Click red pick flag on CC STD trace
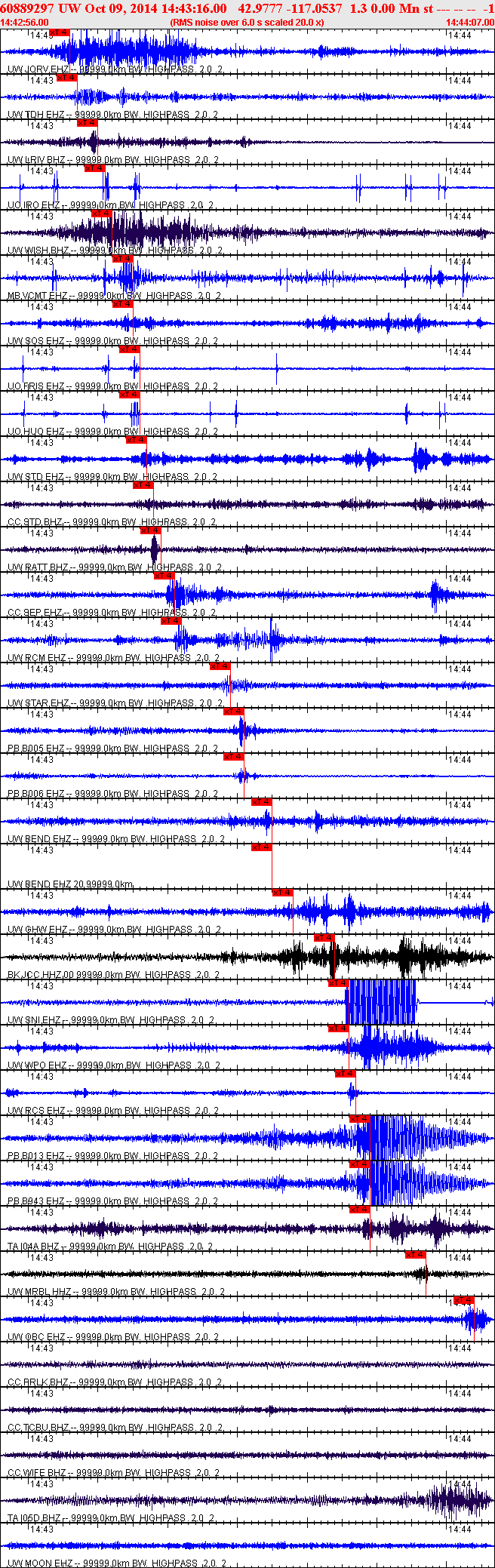Image resolution: width=495 pixels, height=1568 pixels. click(143, 485)
